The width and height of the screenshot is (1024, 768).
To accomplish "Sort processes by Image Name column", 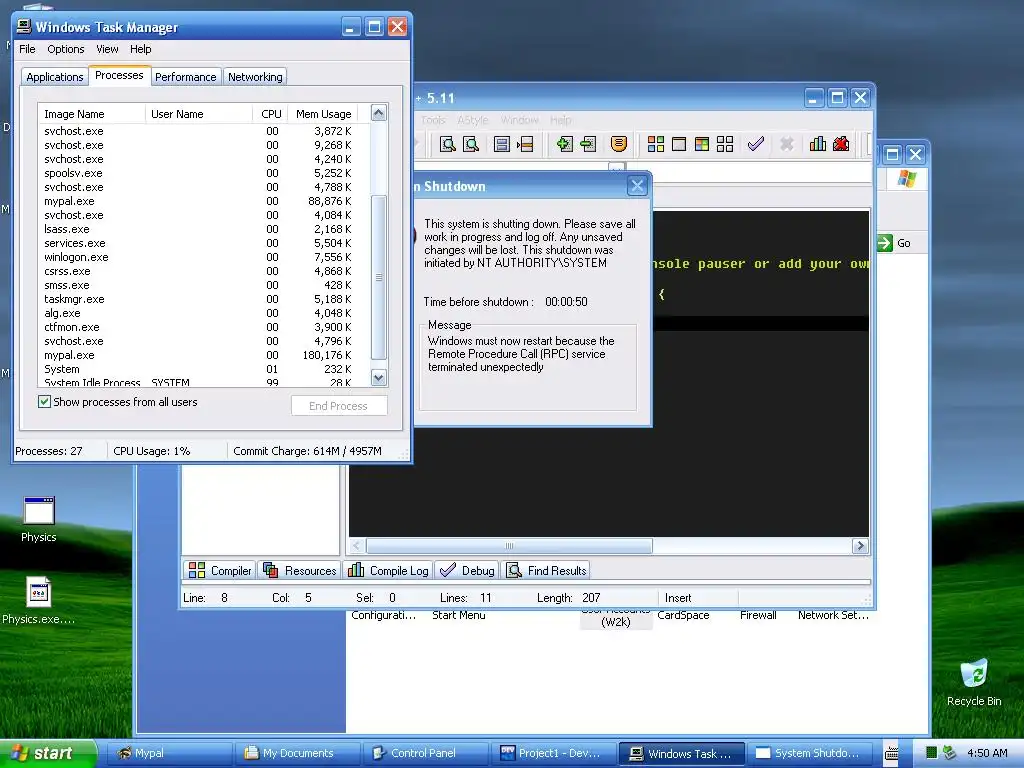I will click(91, 114).
